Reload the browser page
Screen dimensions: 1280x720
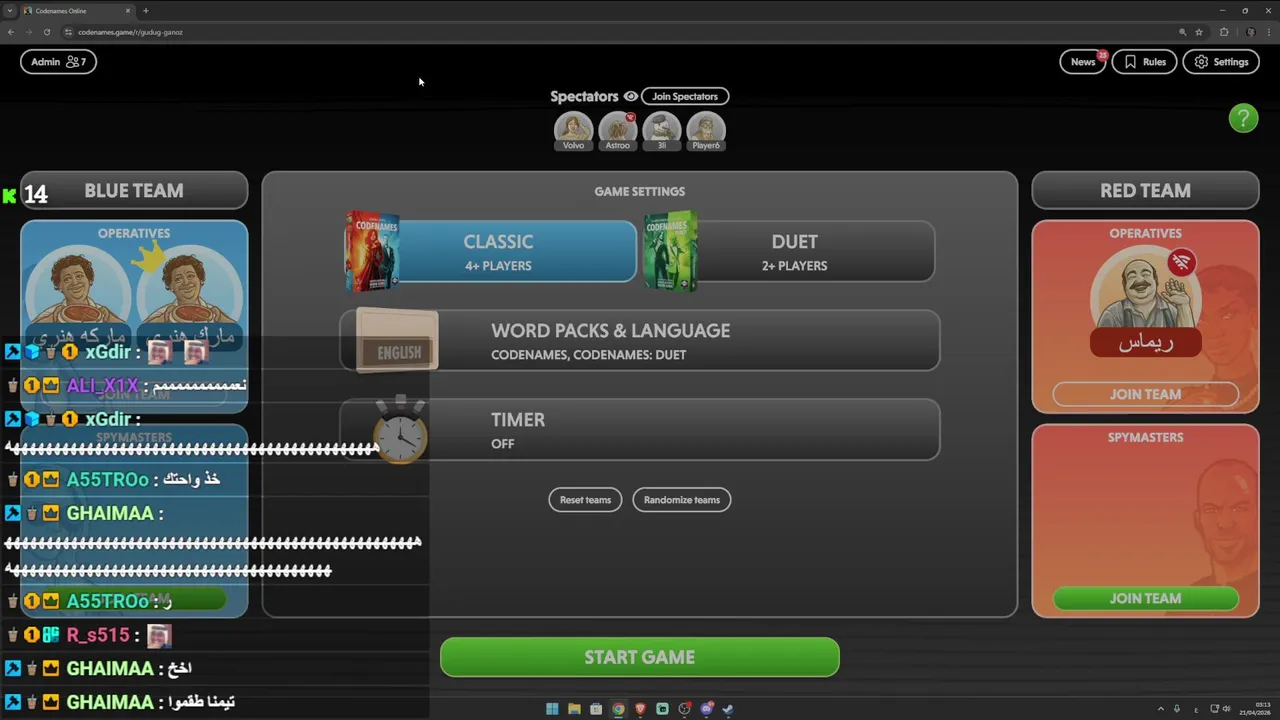(x=47, y=32)
